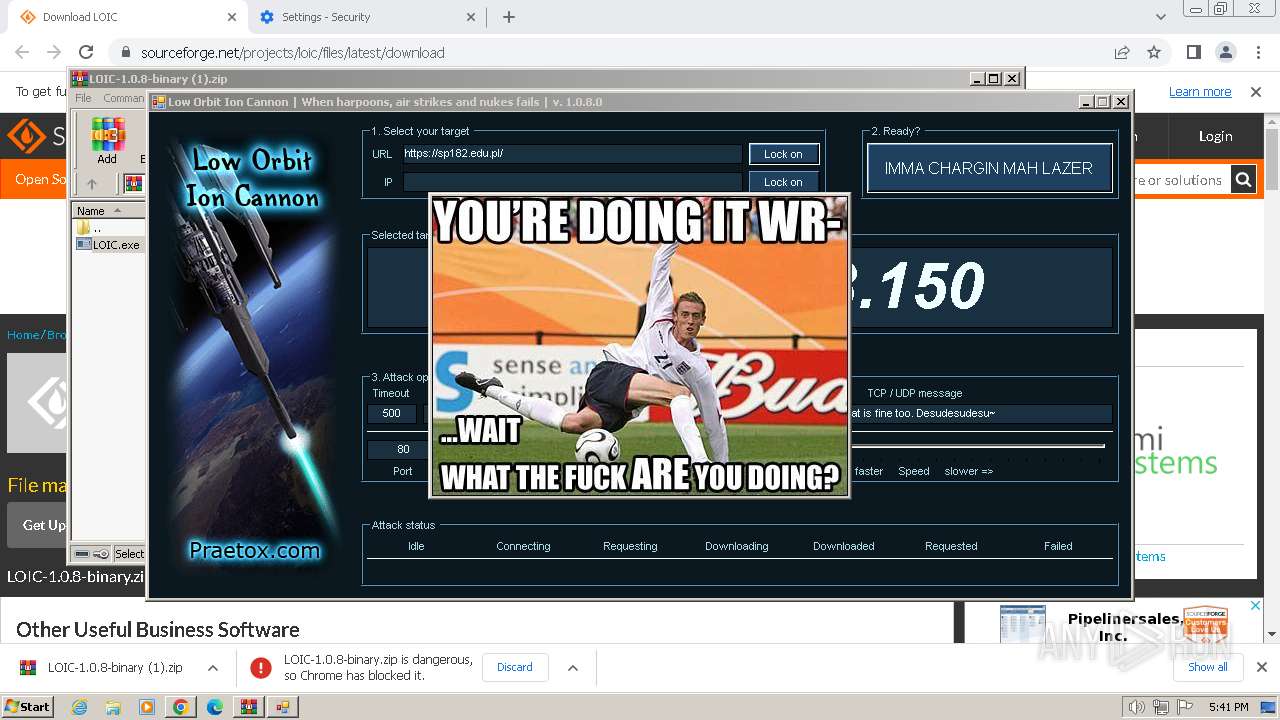Close the Settings - Security tab
Screen dimensions: 1280x720
pos(471,17)
